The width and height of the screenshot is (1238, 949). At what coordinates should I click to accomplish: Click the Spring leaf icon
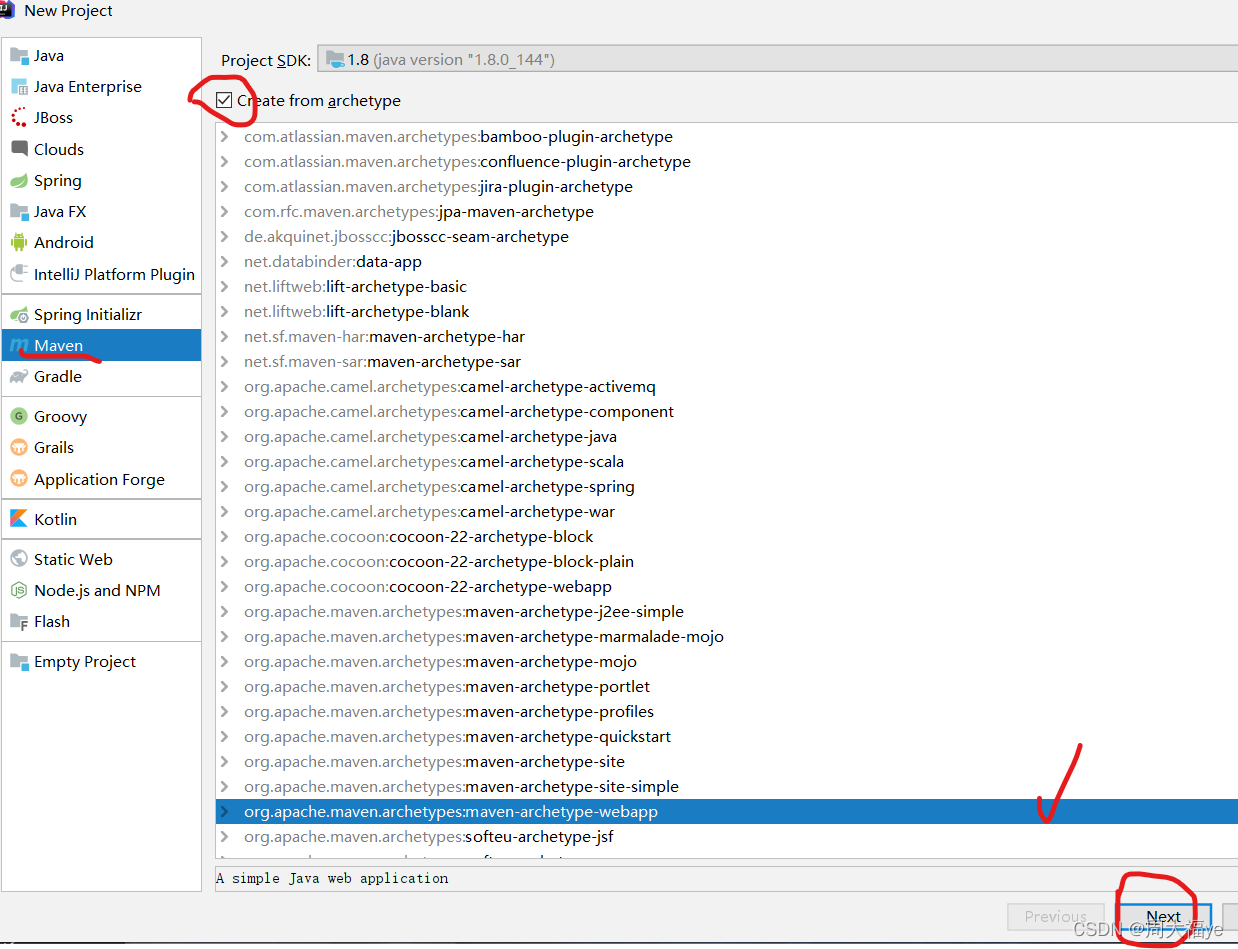pos(19,181)
